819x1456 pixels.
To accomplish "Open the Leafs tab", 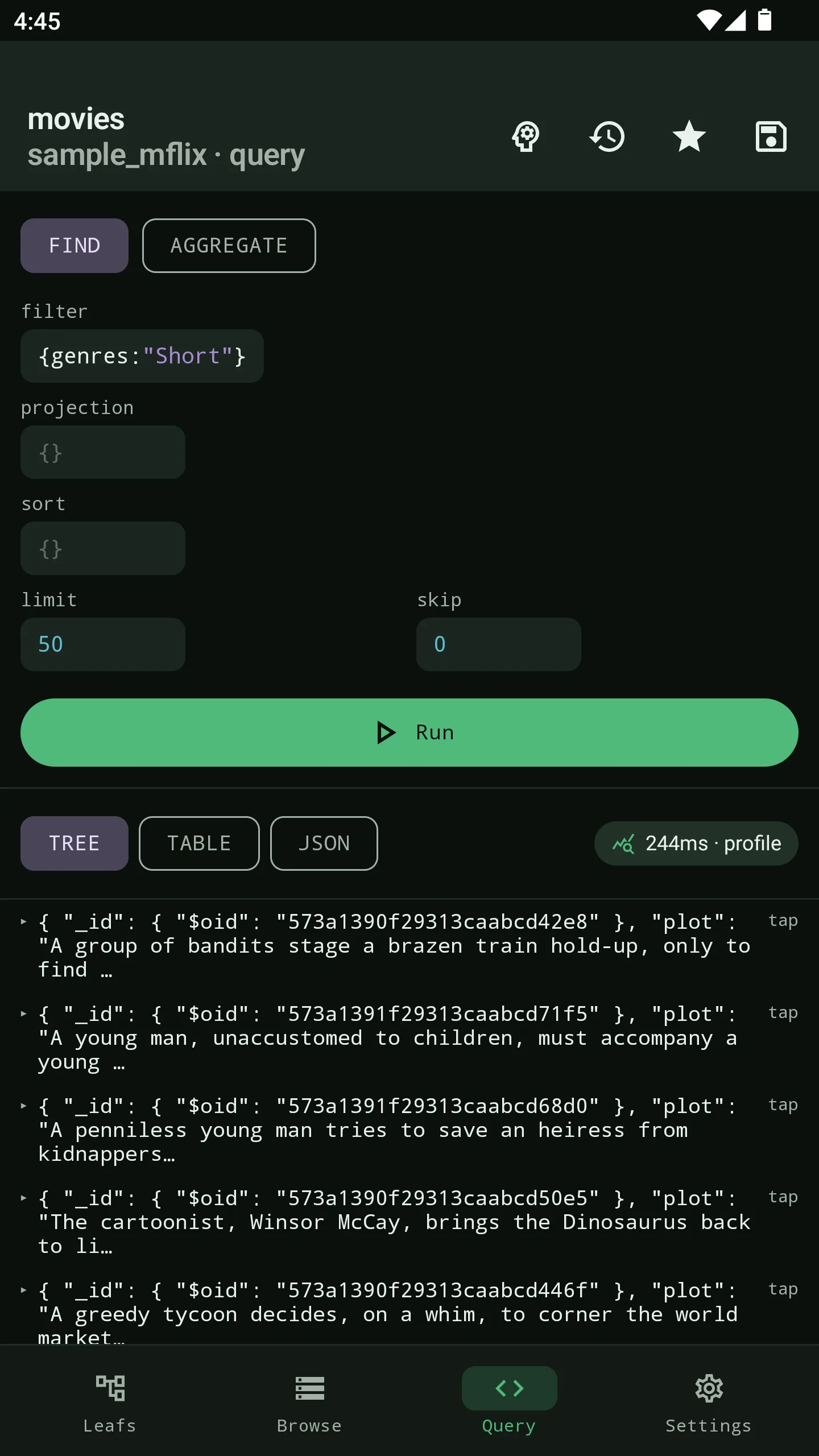I will click(x=110, y=1403).
